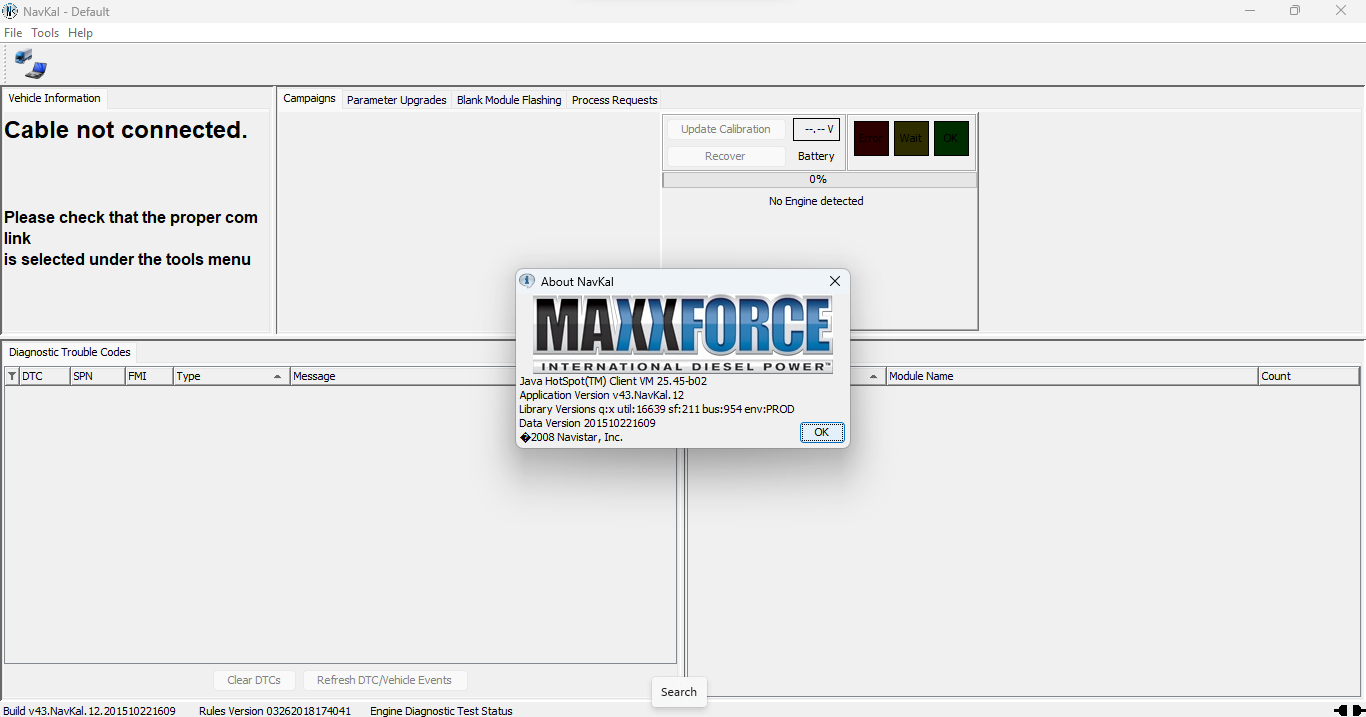Click the info icon in the About NavKal dialog
1366x717 pixels.
(528, 281)
